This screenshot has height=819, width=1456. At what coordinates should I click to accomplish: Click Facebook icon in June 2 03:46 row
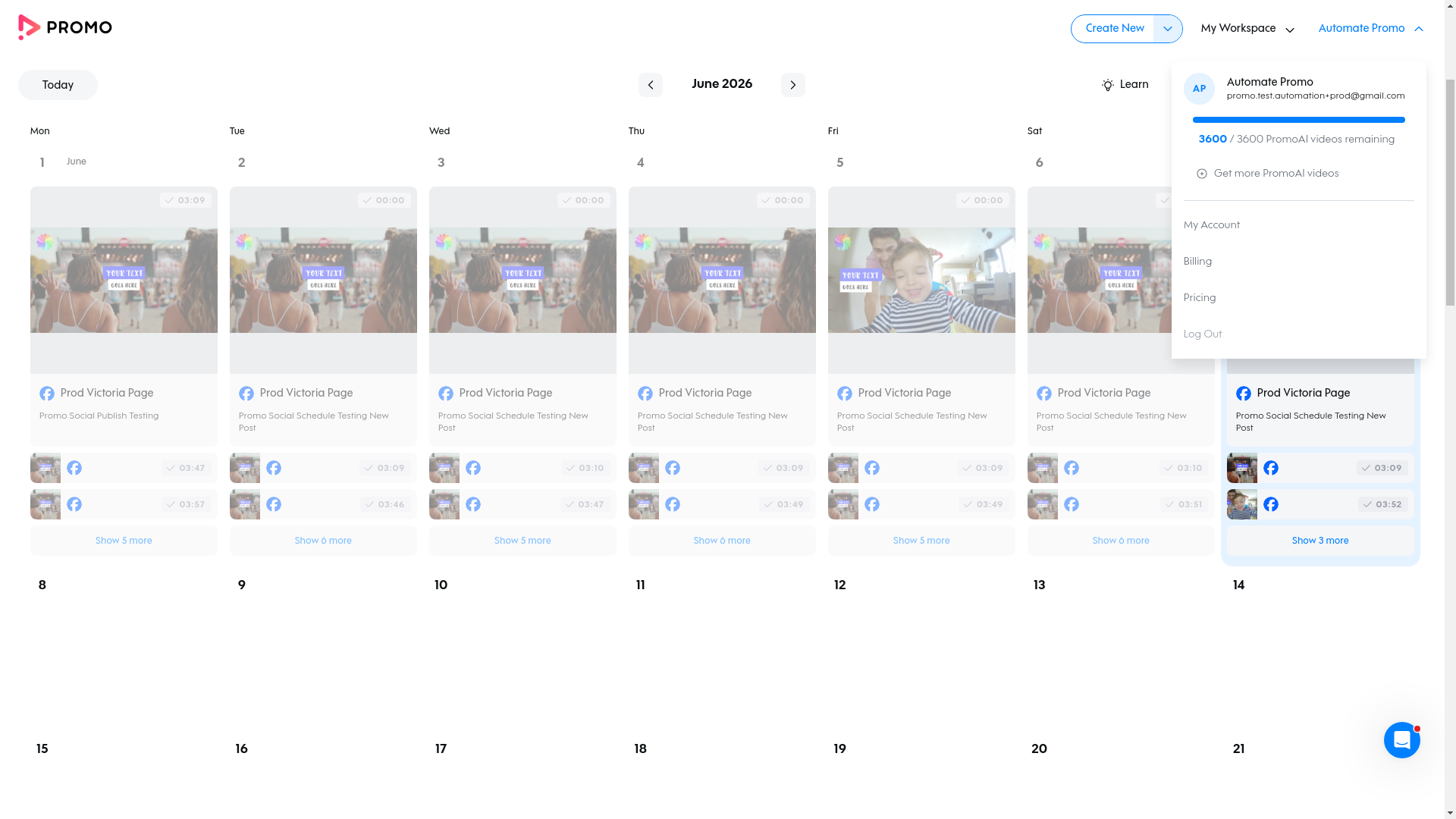click(x=274, y=504)
